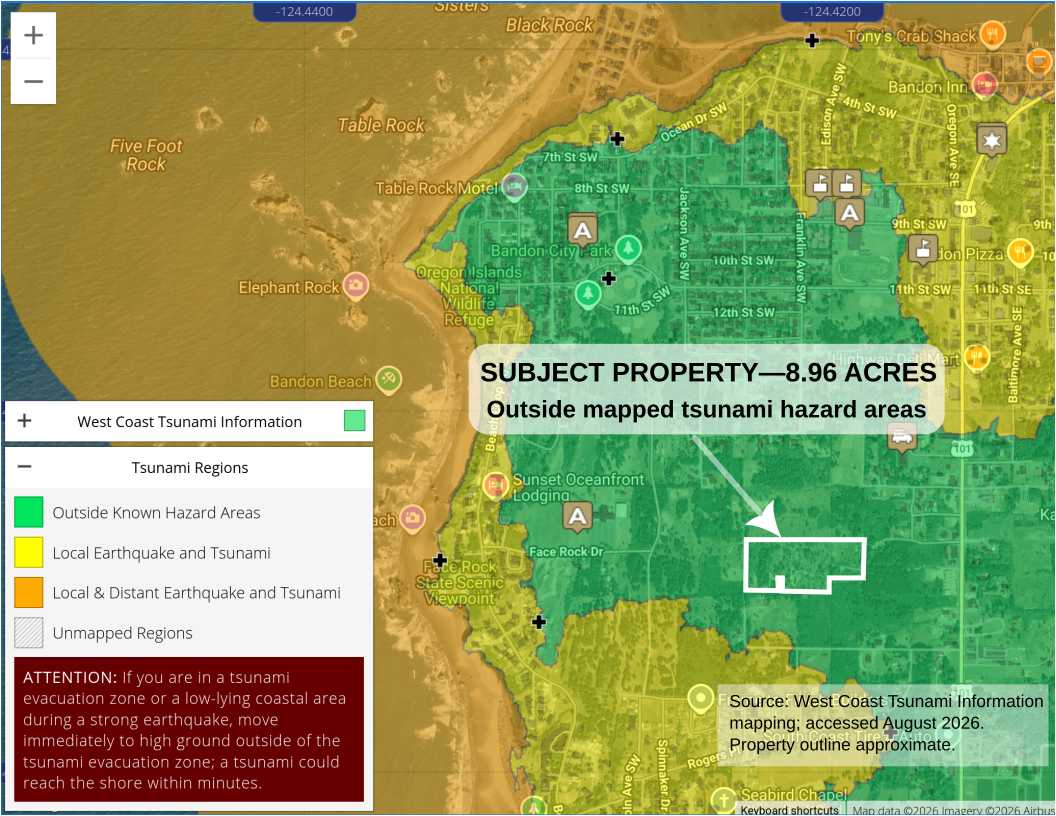Select the hatched Unmapped Regions swatch

(28, 633)
